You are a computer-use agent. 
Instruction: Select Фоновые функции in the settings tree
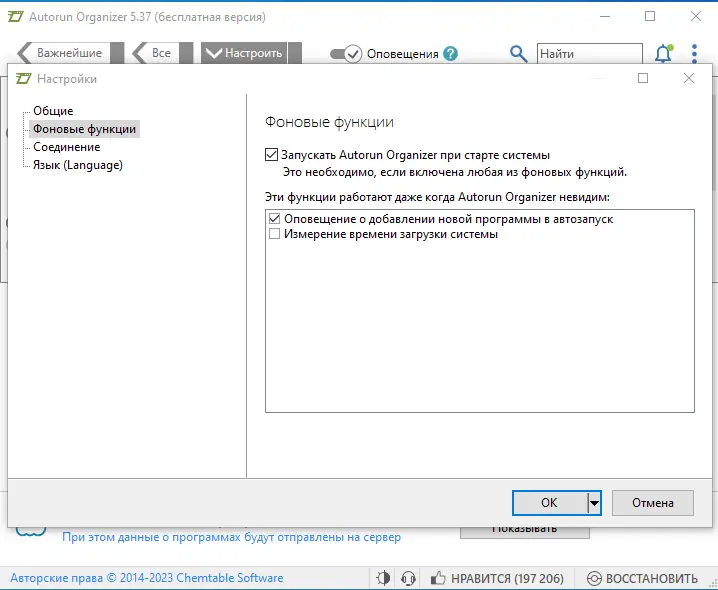tap(84, 129)
